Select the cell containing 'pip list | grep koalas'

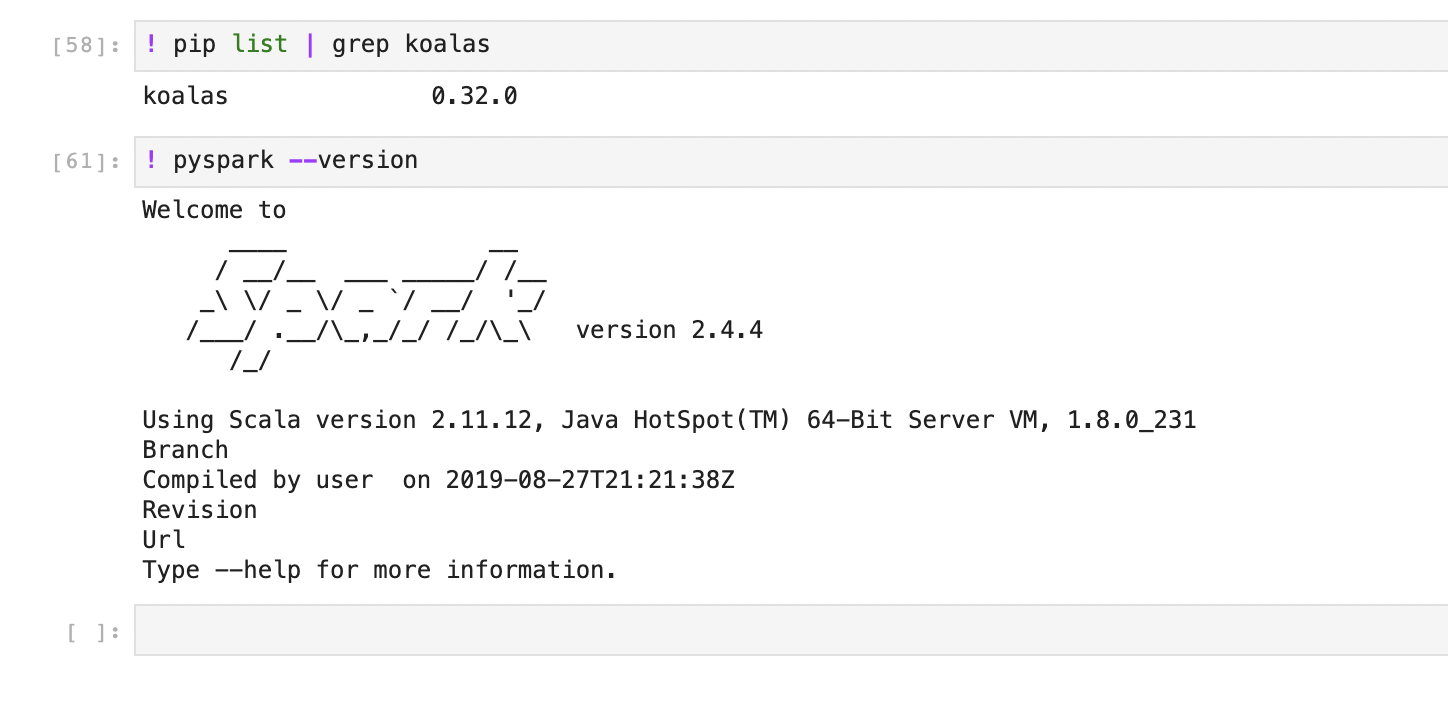[791, 46]
